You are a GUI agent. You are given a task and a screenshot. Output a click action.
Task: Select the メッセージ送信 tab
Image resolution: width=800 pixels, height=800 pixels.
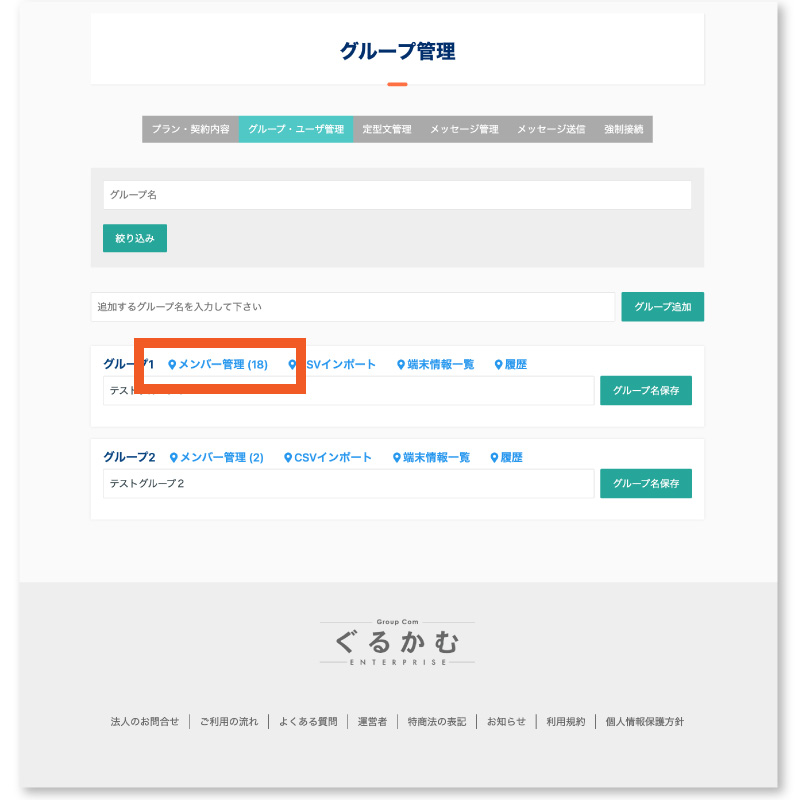pos(551,129)
